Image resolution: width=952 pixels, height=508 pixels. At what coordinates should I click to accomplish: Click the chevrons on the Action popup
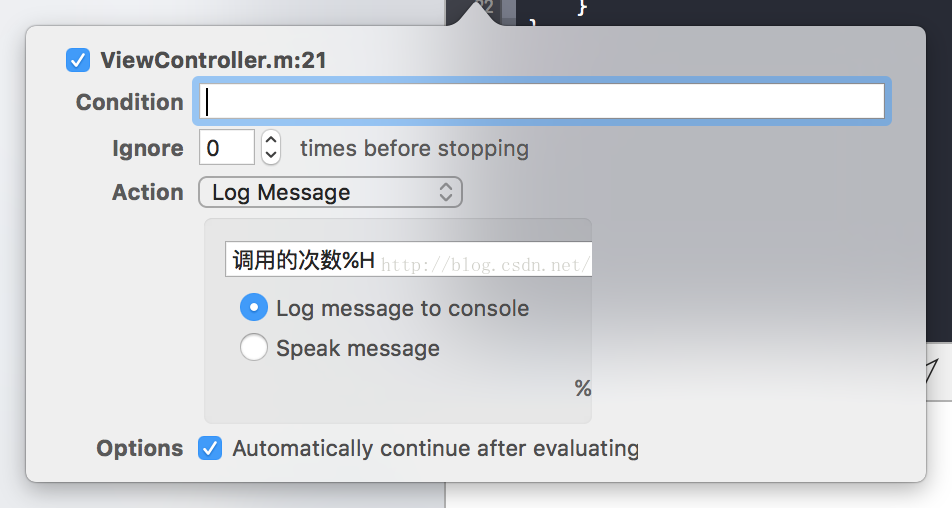pyautogui.click(x=446, y=192)
